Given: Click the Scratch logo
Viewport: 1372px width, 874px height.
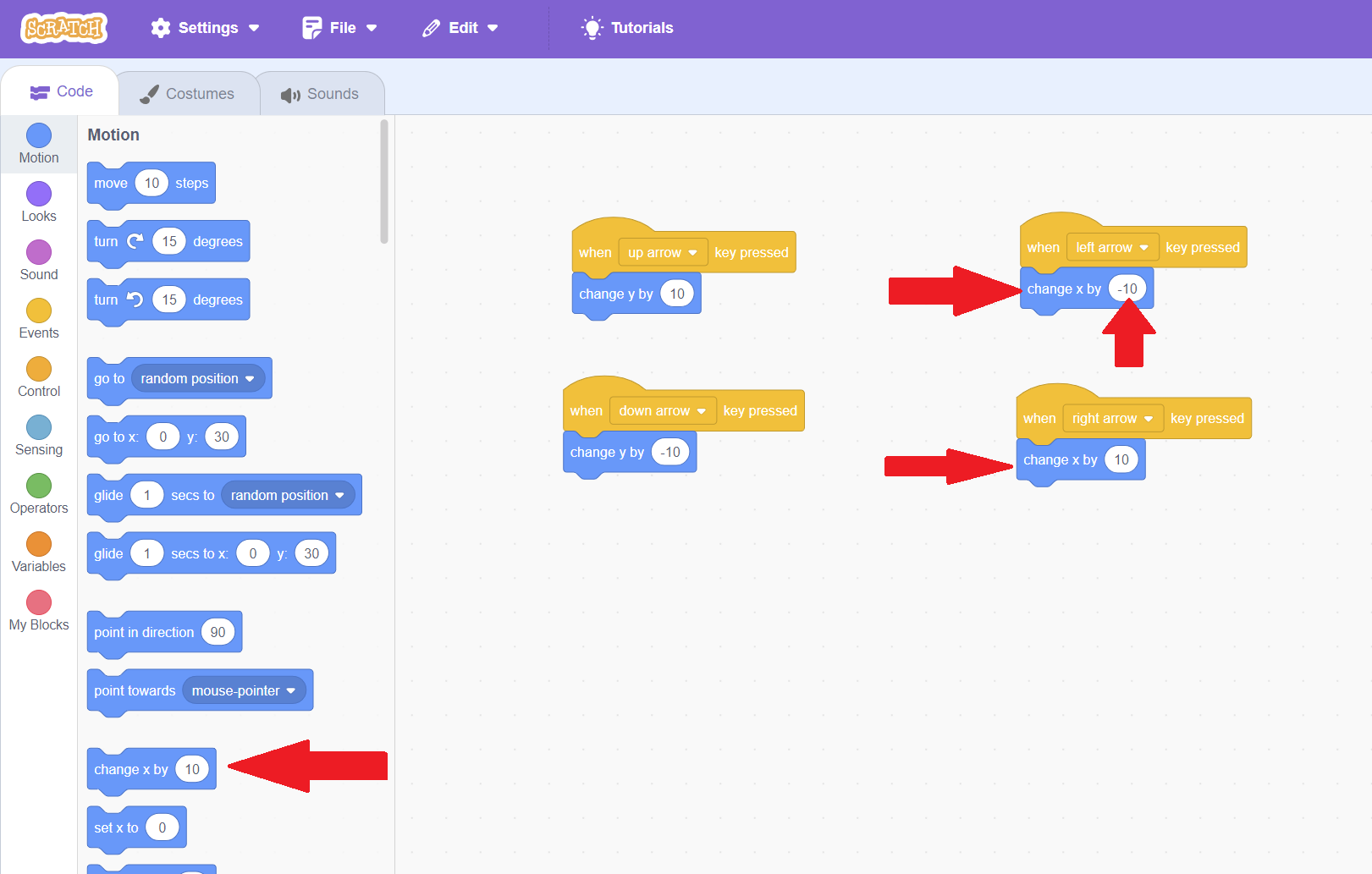Looking at the screenshot, I should (64, 28).
